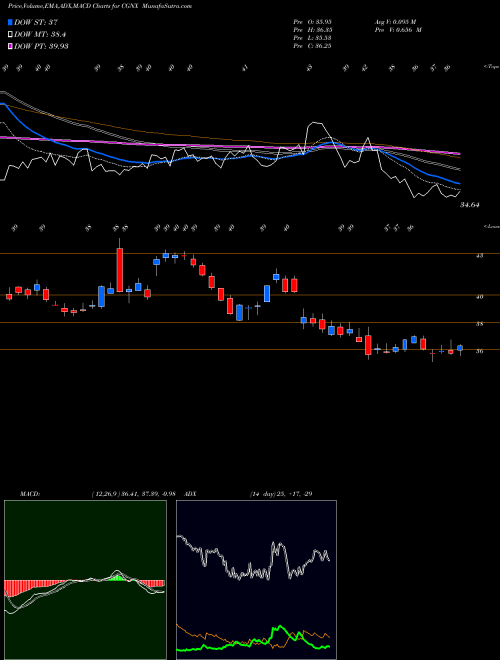
Task: Click the 36 price axis label
Action: [x=479, y=351]
